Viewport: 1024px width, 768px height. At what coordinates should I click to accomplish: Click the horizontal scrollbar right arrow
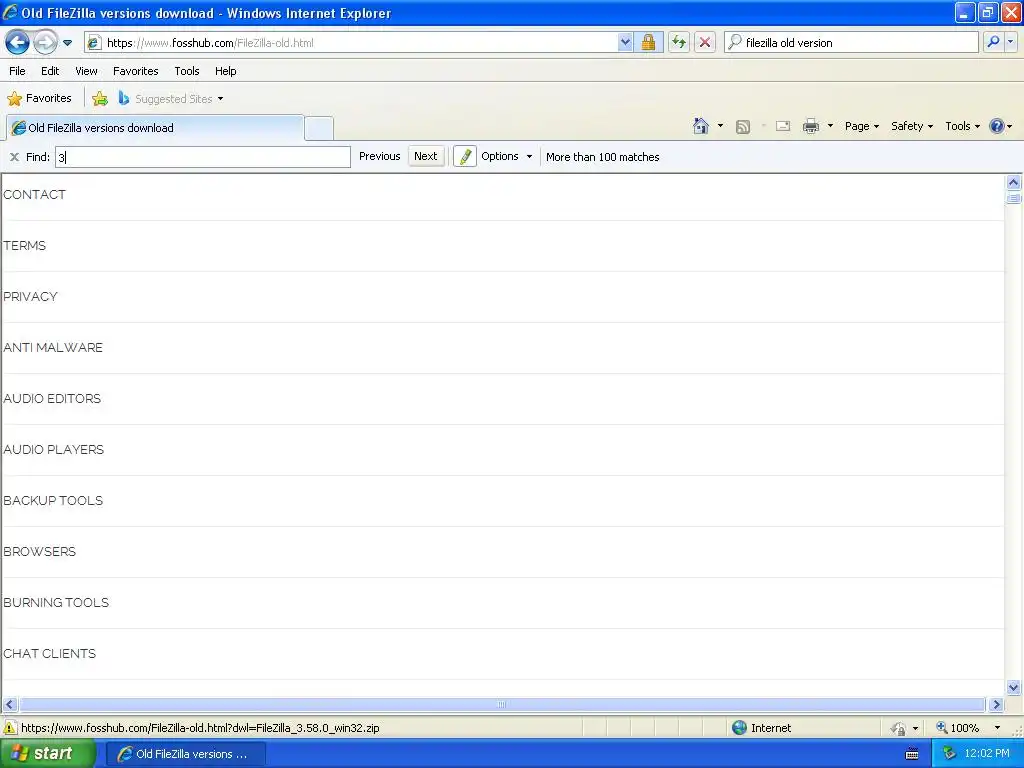pos(996,705)
